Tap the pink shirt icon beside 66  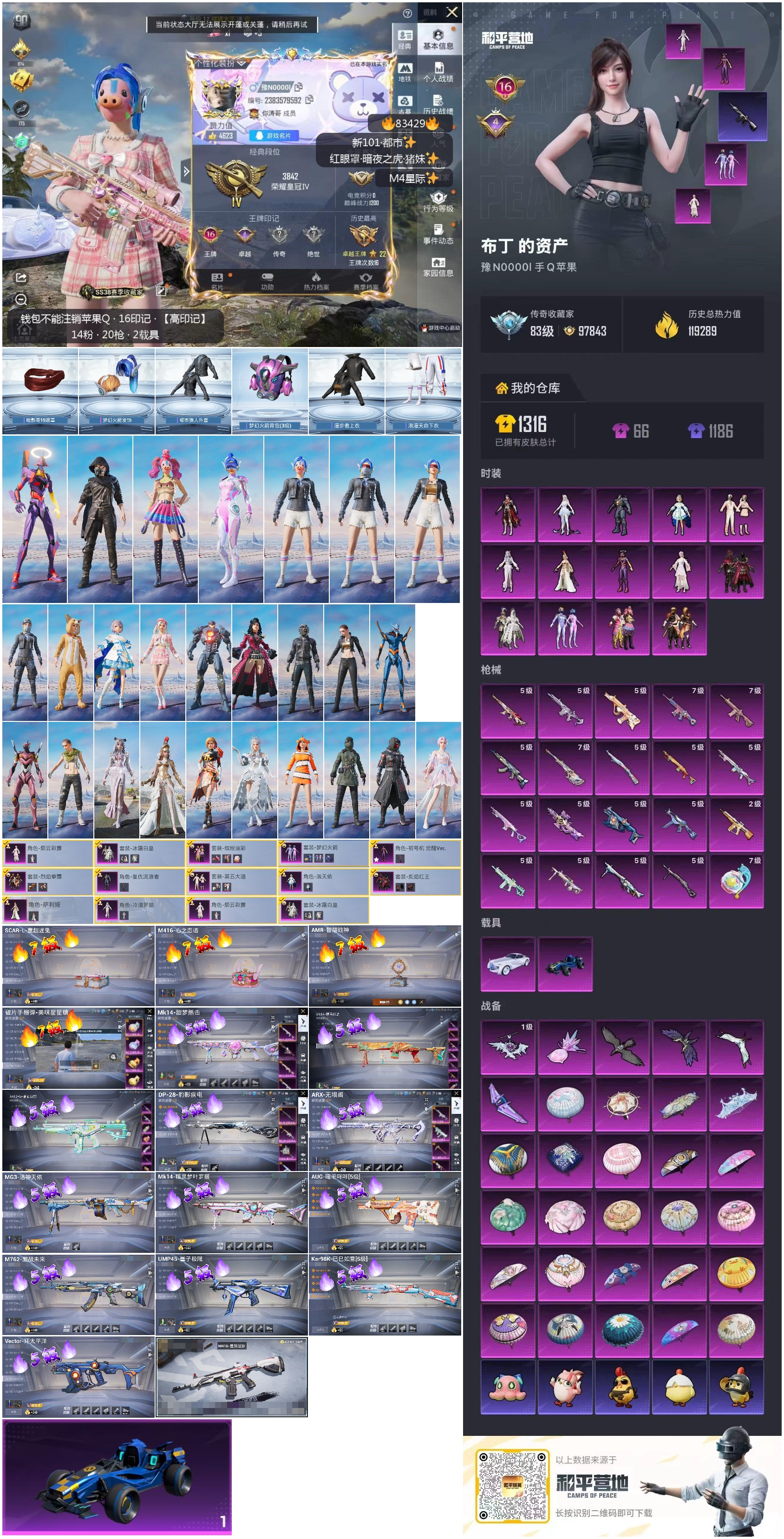(620, 430)
